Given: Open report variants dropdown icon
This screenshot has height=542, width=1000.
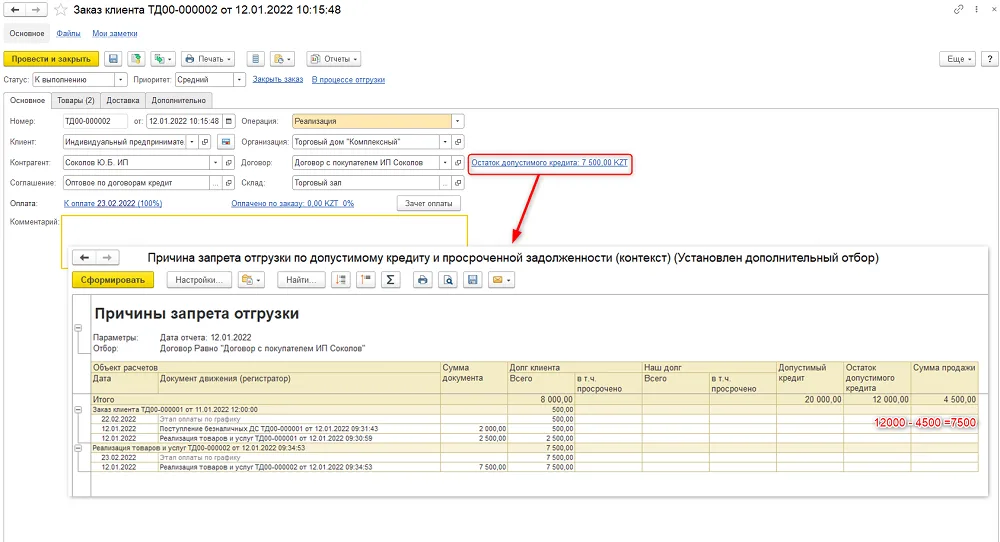Looking at the screenshot, I should click(x=251, y=280).
